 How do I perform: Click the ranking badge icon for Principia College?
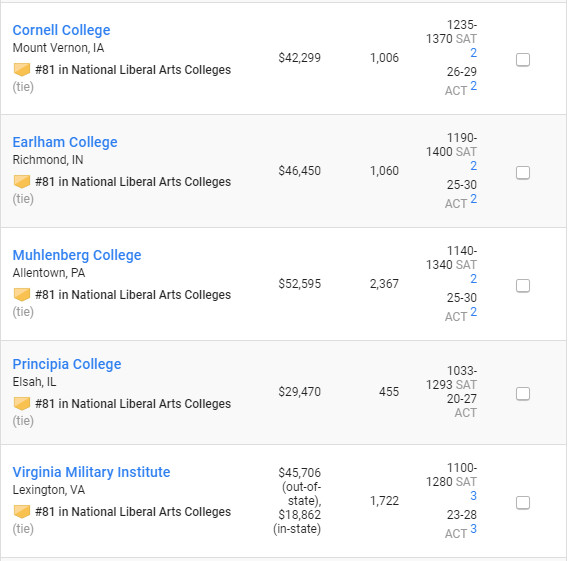22,404
